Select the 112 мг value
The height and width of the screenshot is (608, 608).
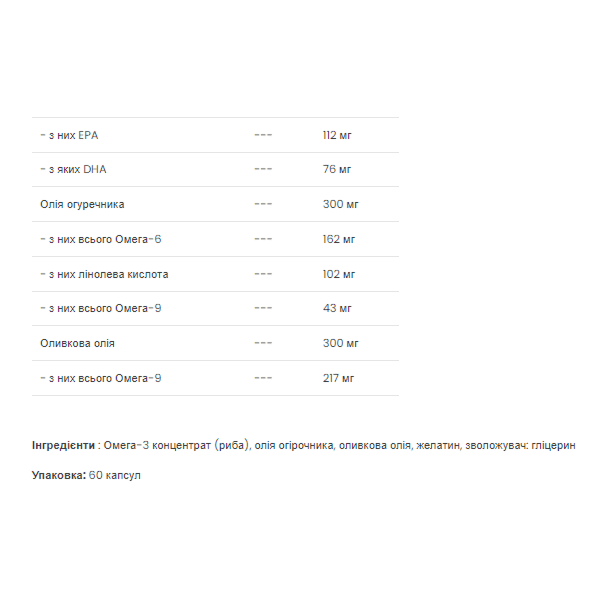click(x=337, y=135)
